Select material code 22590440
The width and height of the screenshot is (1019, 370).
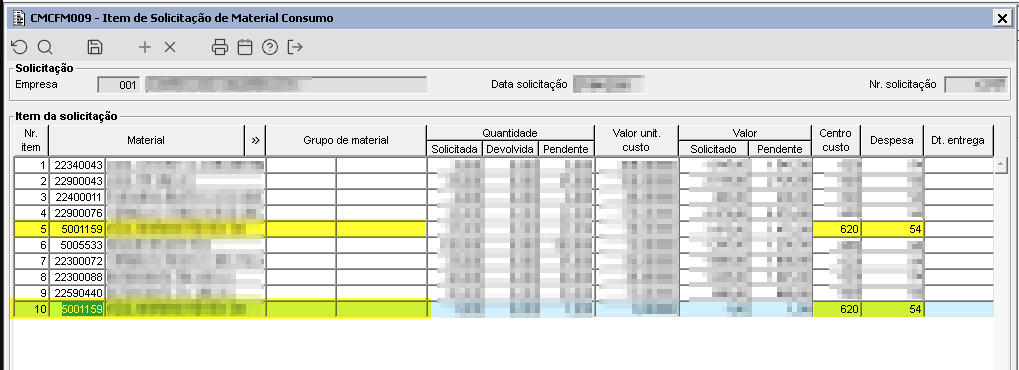pos(78,293)
